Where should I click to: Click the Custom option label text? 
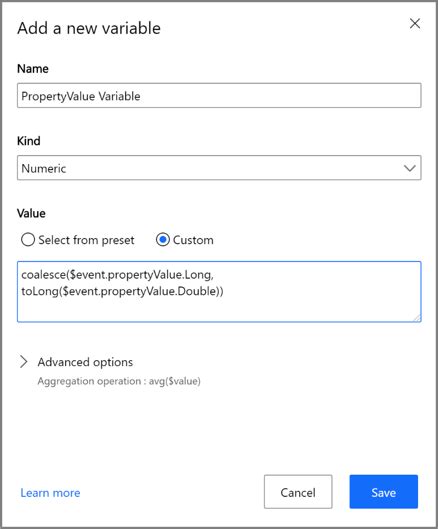(193, 240)
